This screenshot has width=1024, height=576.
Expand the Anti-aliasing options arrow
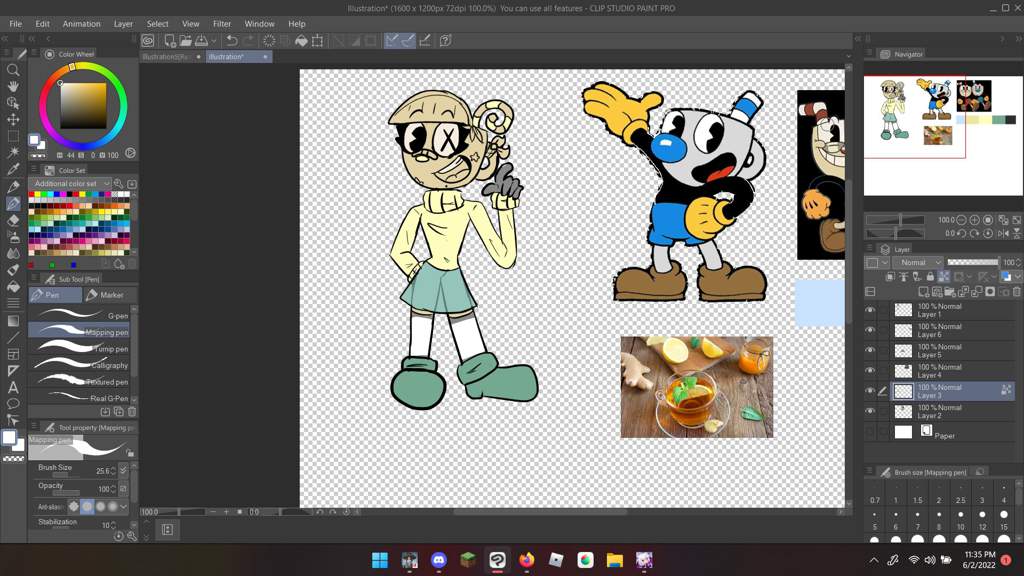click(x=123, y=506)
